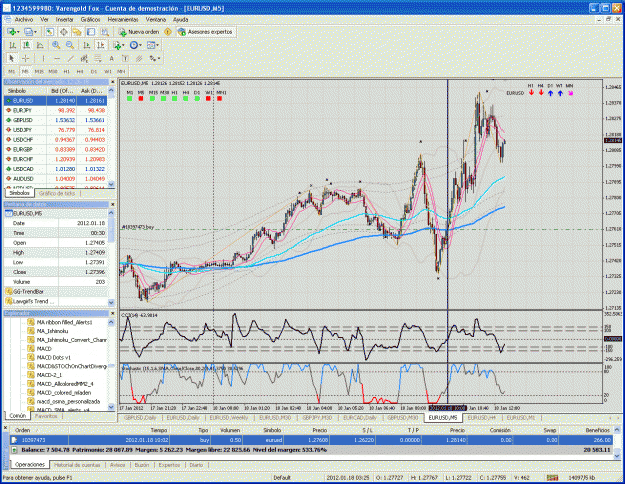
Task: Toggle the Terminal panel toolbar icon
Action: [x=91, y=32]
